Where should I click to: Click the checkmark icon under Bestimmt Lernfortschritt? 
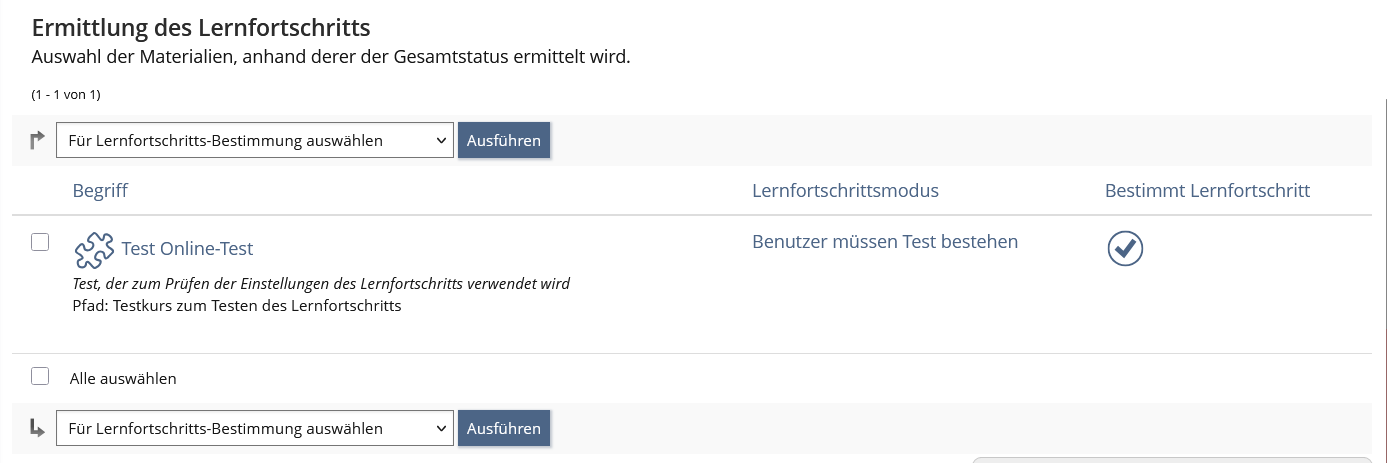(x=1125, y=249)
